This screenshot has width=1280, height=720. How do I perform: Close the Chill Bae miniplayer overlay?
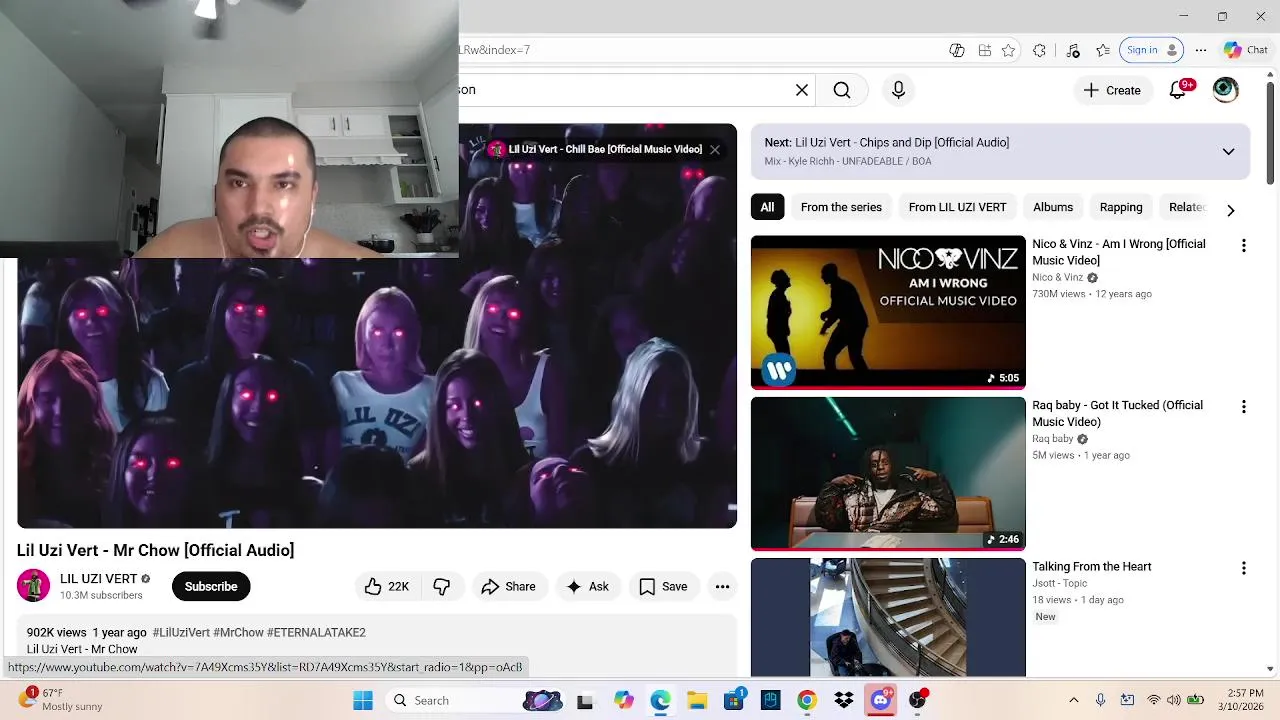tap(715, 150)
